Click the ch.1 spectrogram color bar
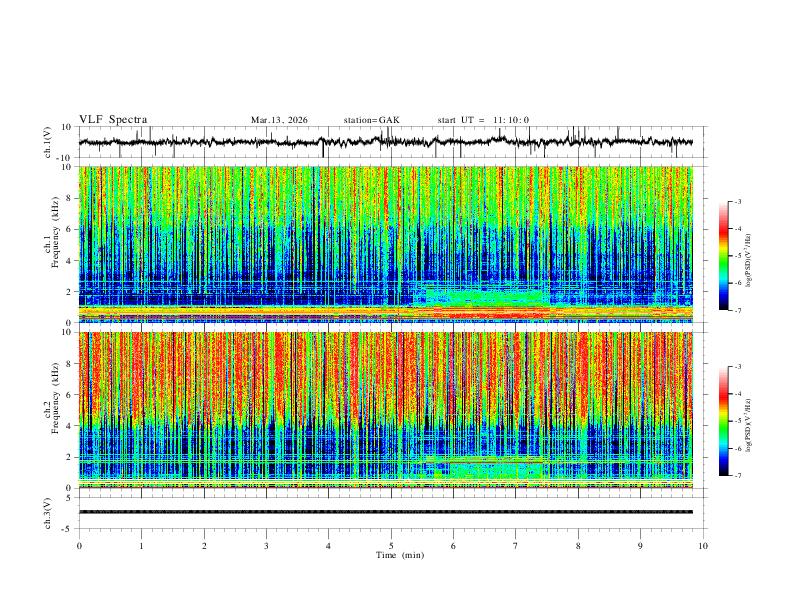The image size is (792, 612). click(723, 256)
